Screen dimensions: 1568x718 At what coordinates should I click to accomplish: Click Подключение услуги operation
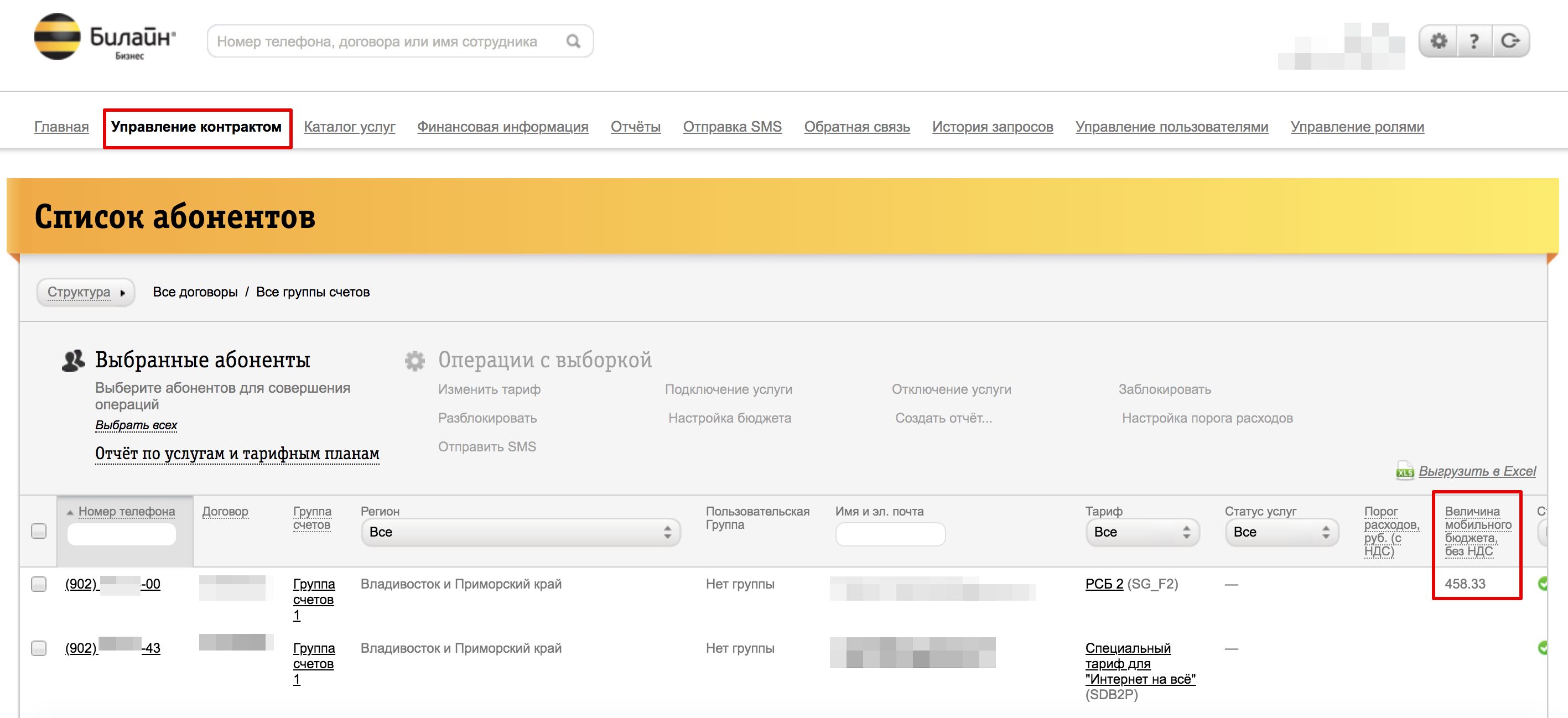coord(729,389)
